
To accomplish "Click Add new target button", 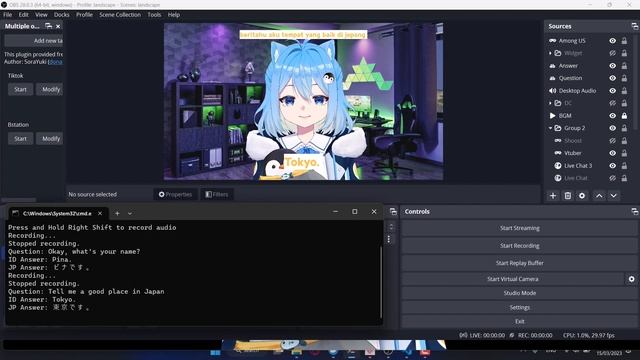I will pos(34,41).
